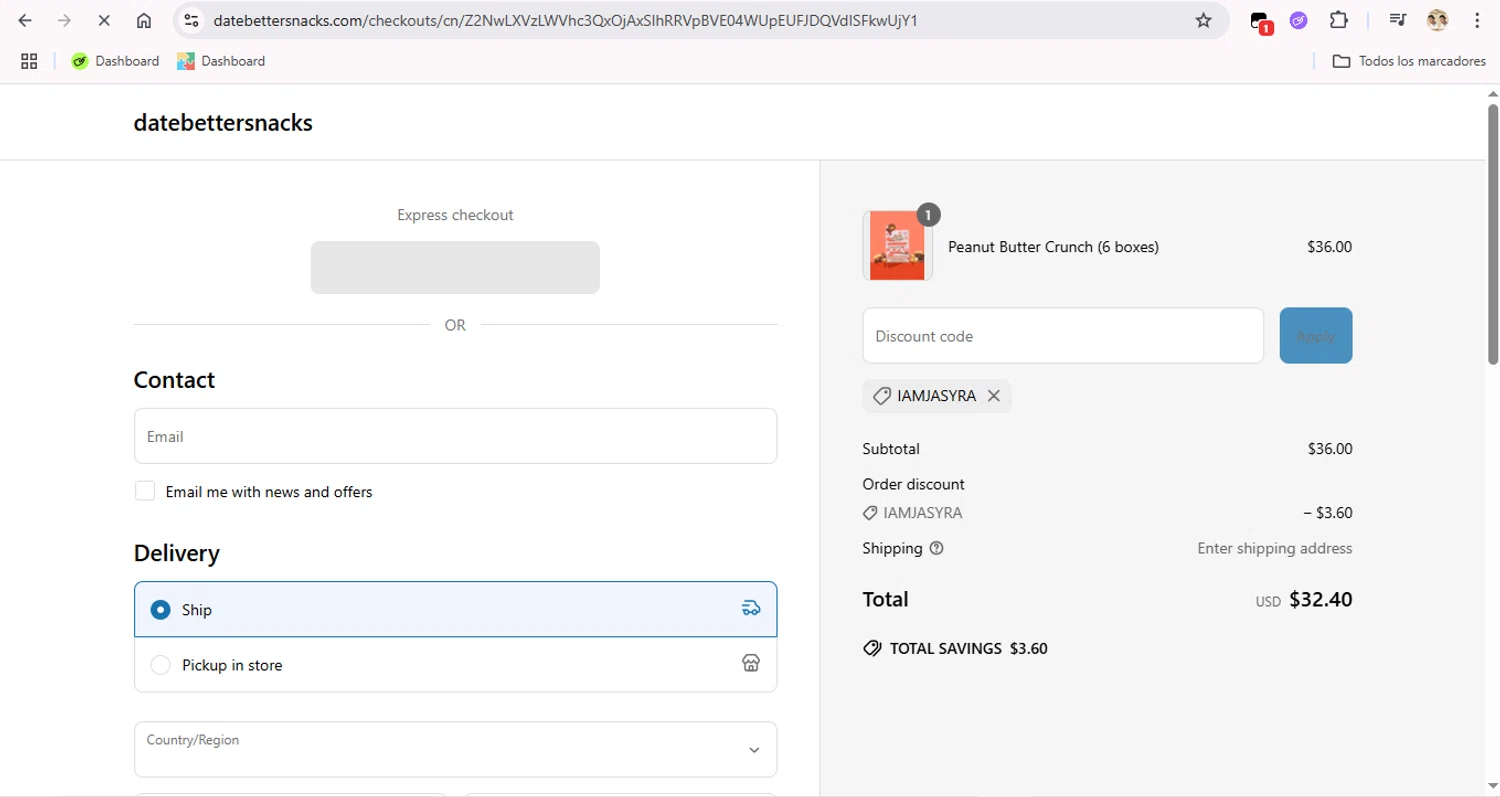
Task: Click the Shipping help question icon
Action: tap(936, 548)
